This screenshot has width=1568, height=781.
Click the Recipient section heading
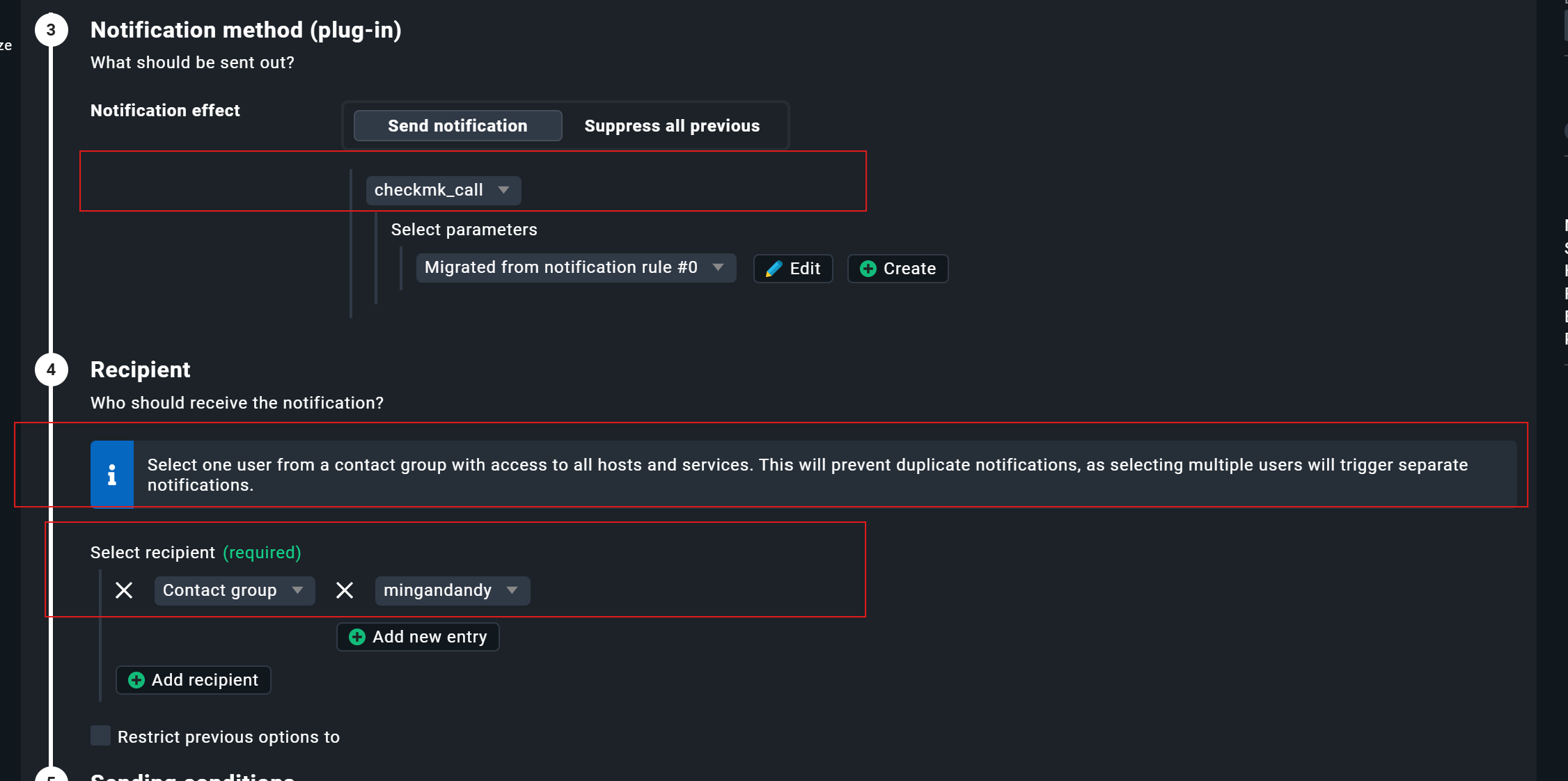click(141, 370)
